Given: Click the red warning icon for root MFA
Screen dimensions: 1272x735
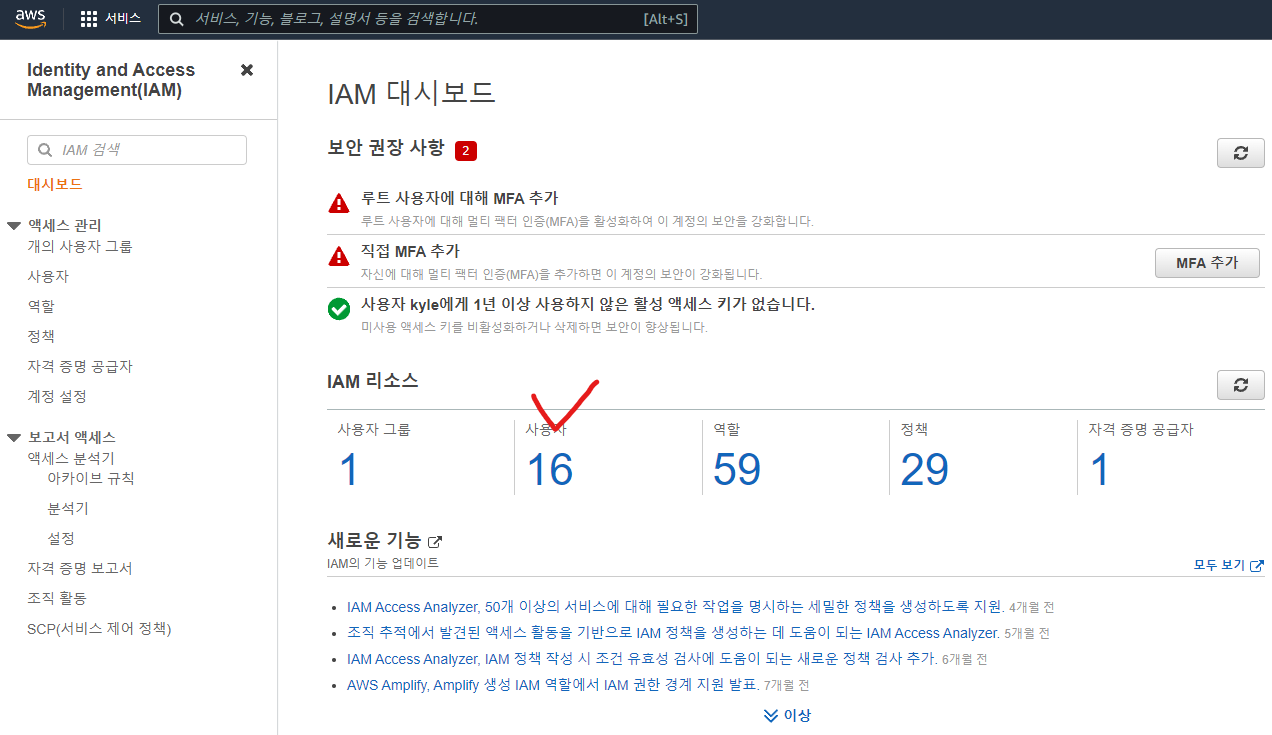Looking at the screenshot, I should (x=339, y=203).
